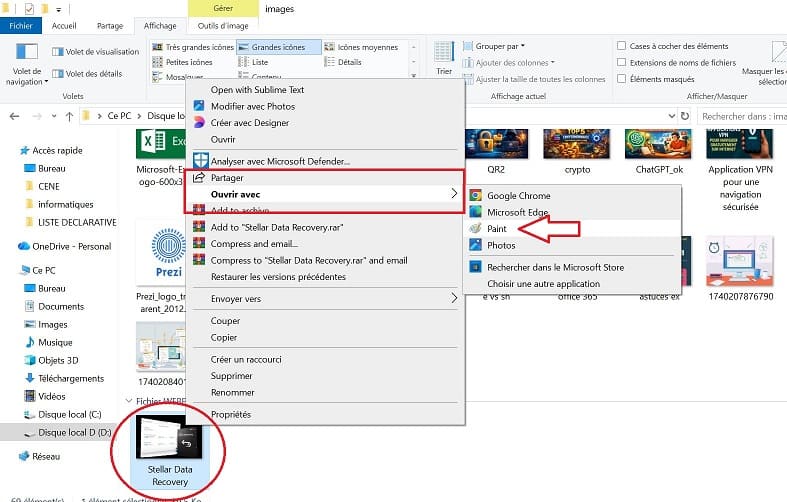Viewport: 787px width, 502px height.
Task: Expand the Ouvrir avec submenu arrow
Action: [454, 194]
